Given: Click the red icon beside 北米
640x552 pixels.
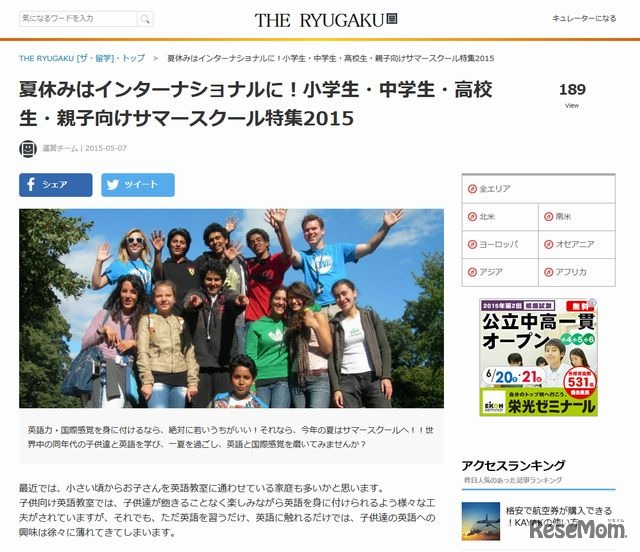Looking at the screenshot, I should (472, 217).
